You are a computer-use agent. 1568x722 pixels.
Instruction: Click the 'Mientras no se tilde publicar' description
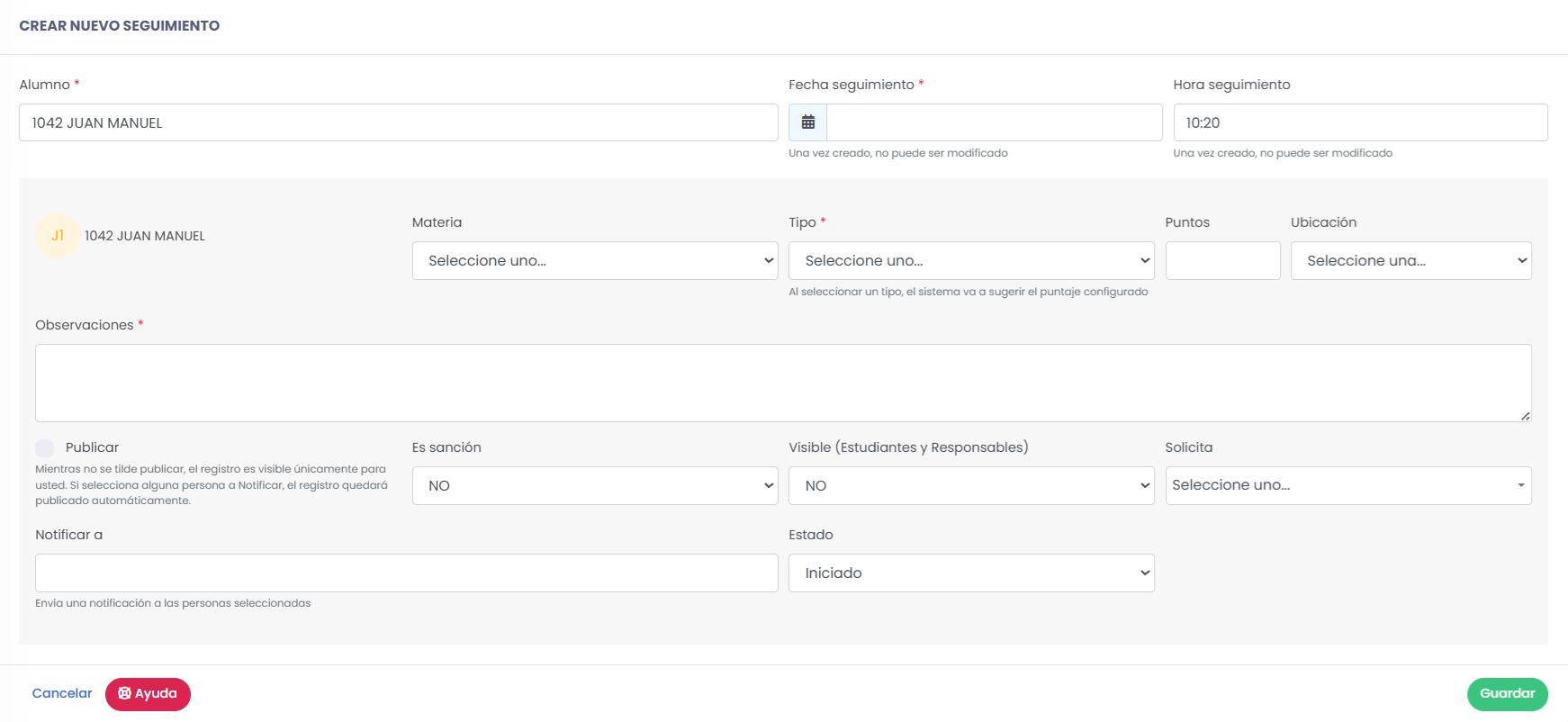coord(212,484)
